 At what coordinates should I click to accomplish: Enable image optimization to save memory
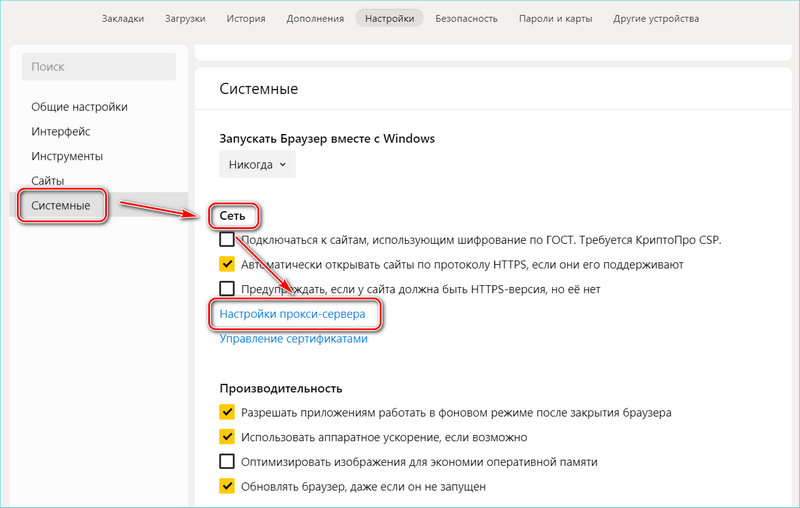click(x=227, y=462)
